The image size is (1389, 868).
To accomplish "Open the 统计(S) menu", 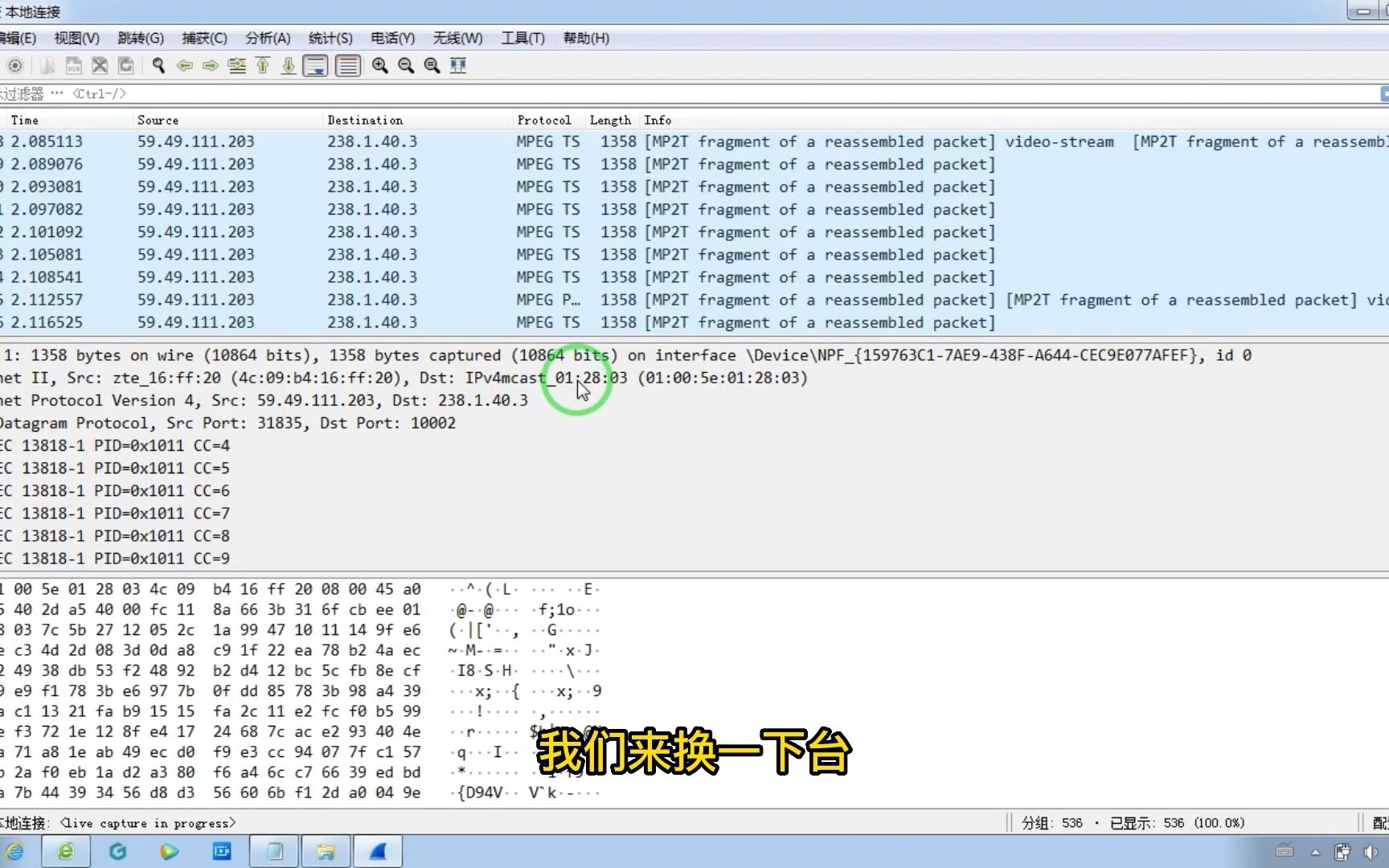I will (x=330, y=39).
